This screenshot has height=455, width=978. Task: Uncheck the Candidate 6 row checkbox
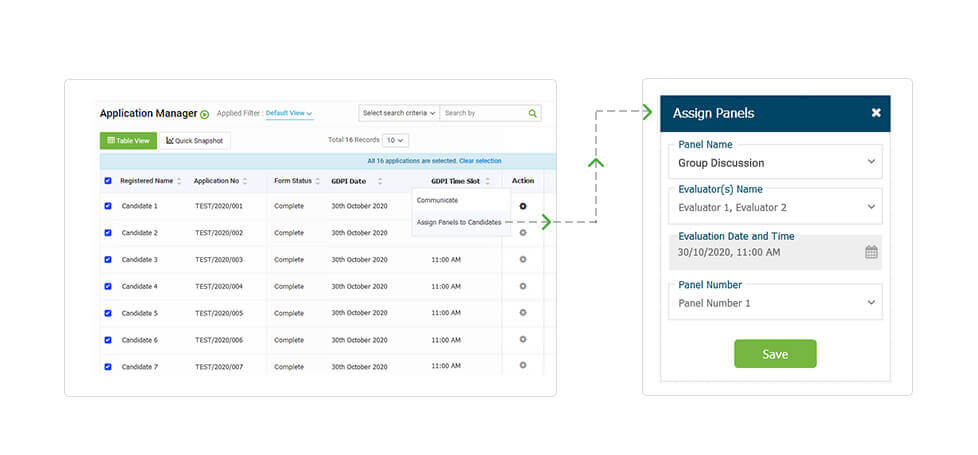[x=108, y=340]
